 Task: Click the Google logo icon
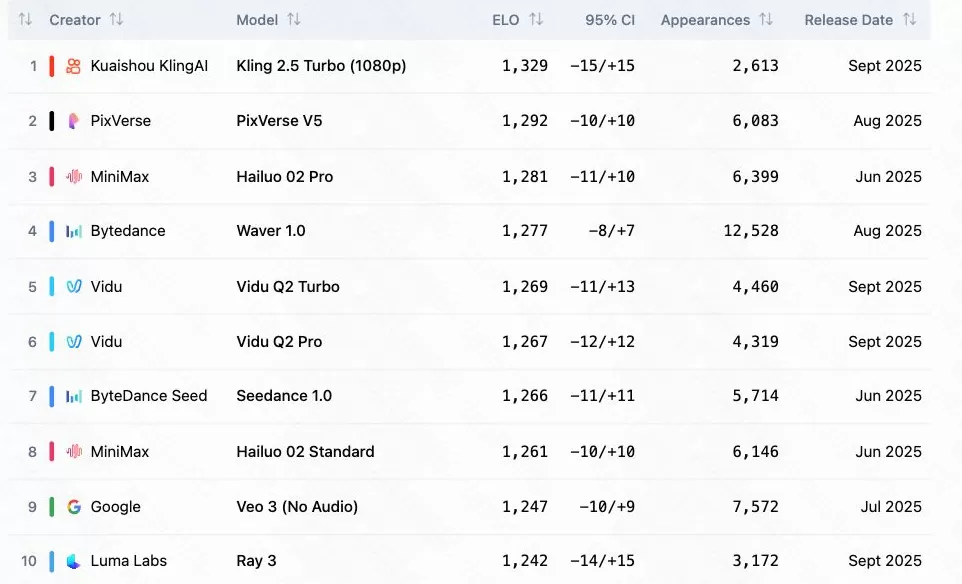tap(73, 507)
